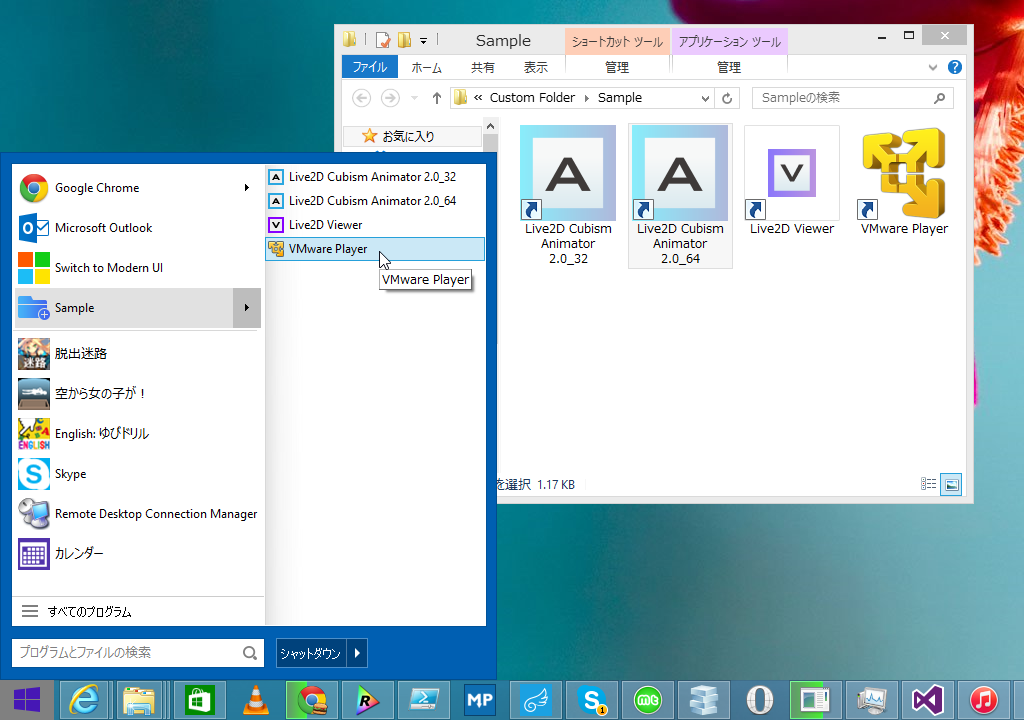
Task: Refresh the Sample folder view
Action: click(727, 99)
